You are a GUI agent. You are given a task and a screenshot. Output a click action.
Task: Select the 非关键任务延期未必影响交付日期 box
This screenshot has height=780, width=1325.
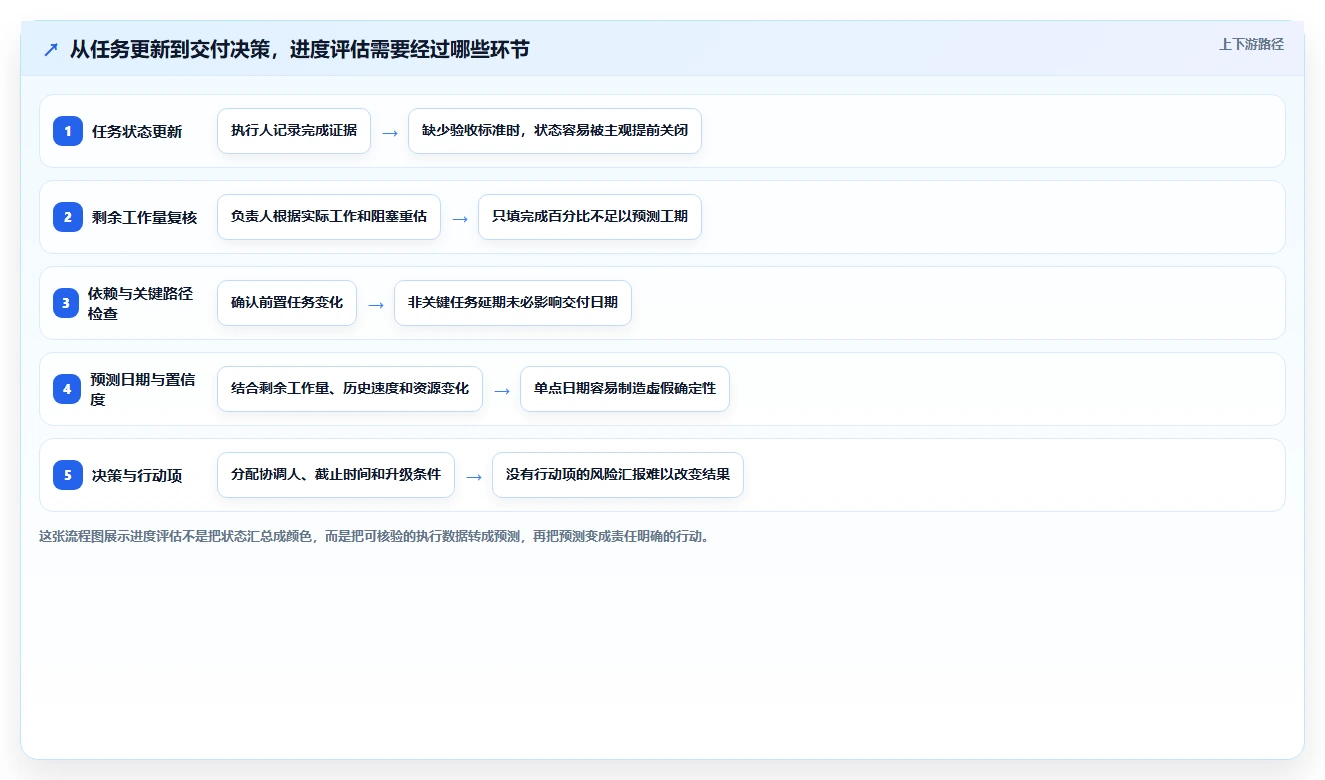(513, 303)
